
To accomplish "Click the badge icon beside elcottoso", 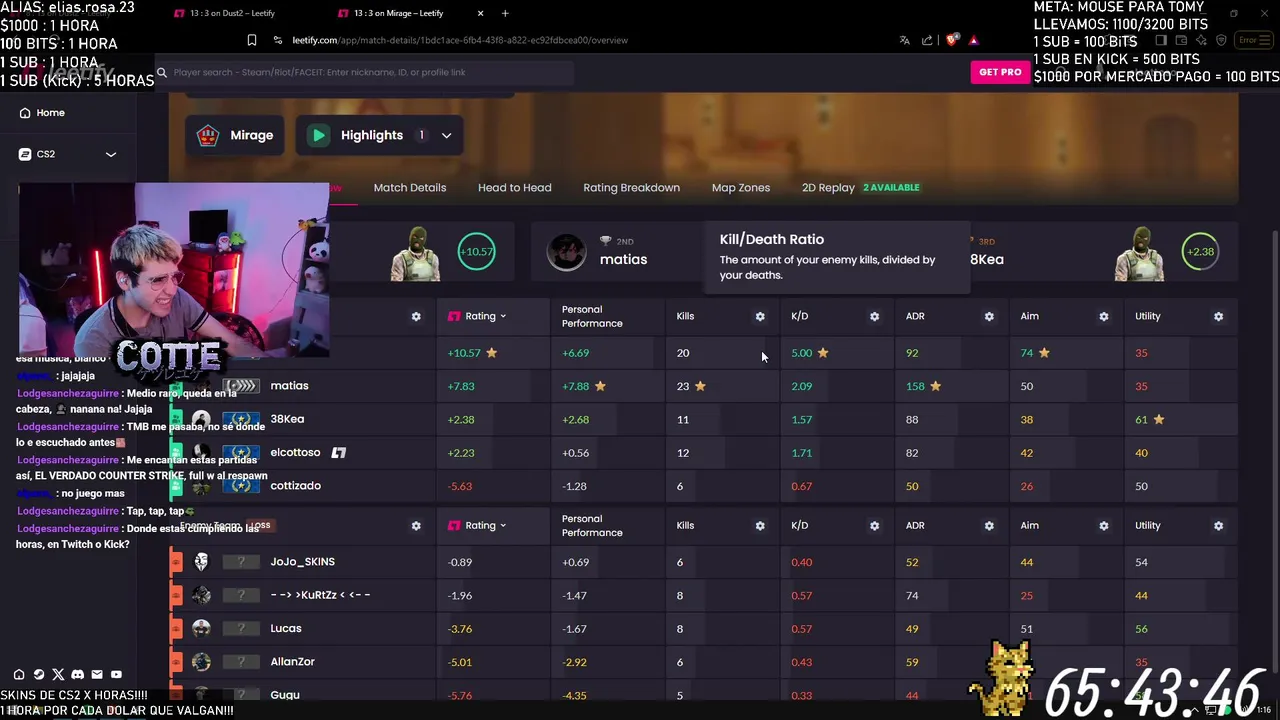I will [x=339, y=453].
